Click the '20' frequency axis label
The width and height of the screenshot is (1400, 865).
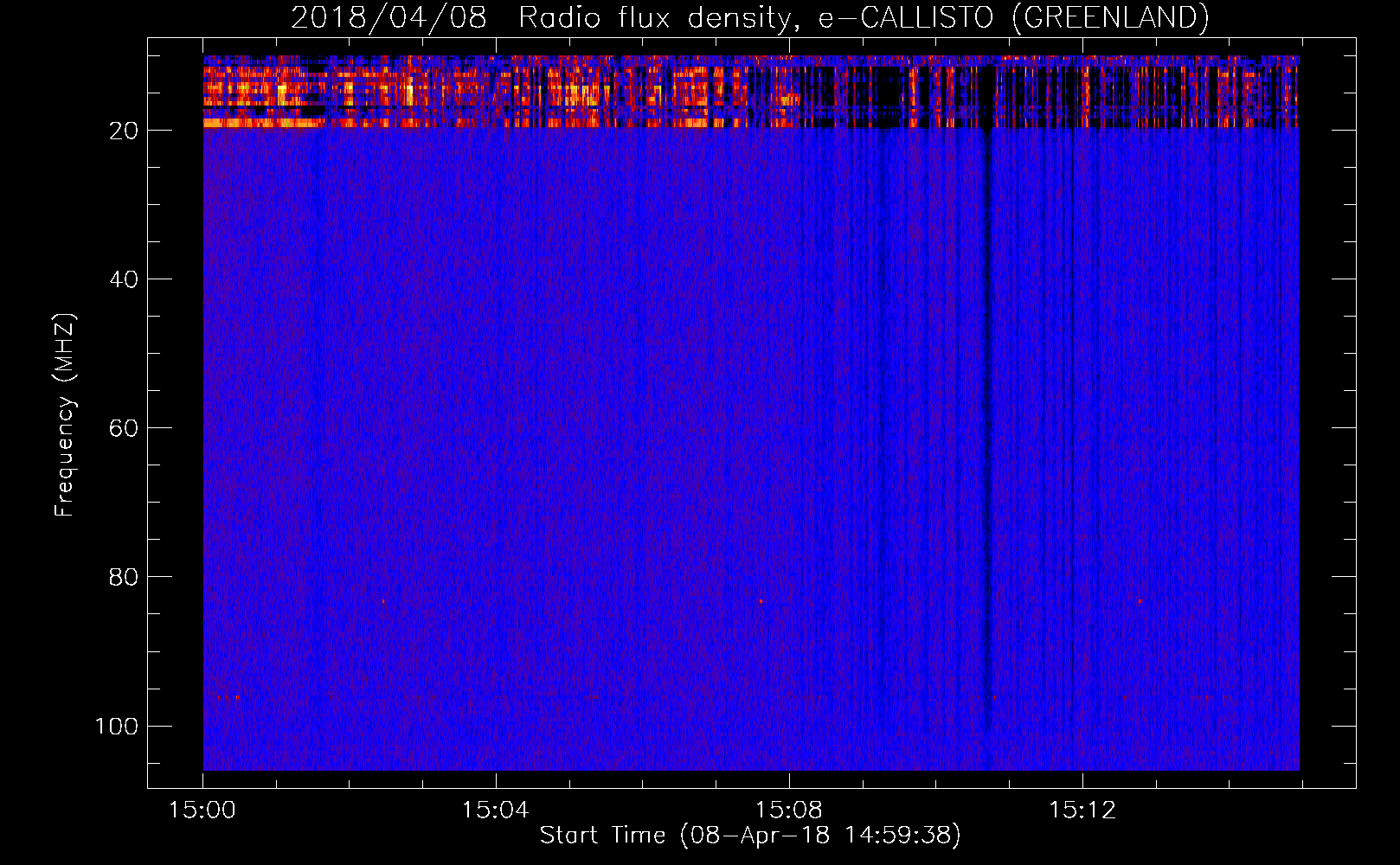tap(124, 131)
